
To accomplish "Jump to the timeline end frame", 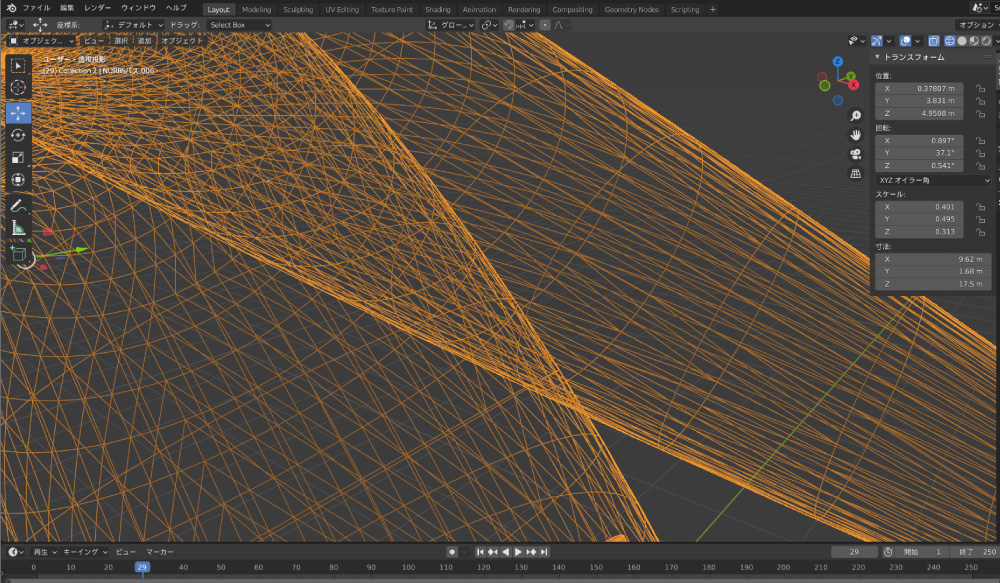I will pos(543,552).
